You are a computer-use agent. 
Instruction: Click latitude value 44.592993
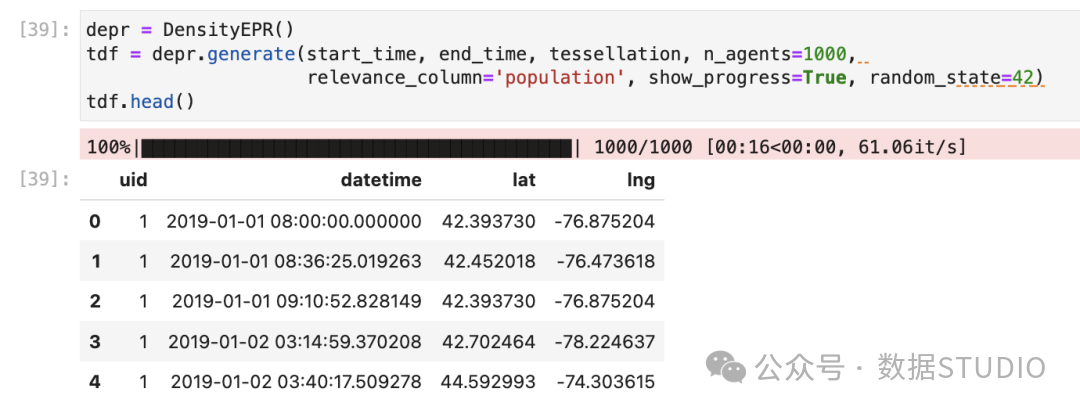coord(489,381)
